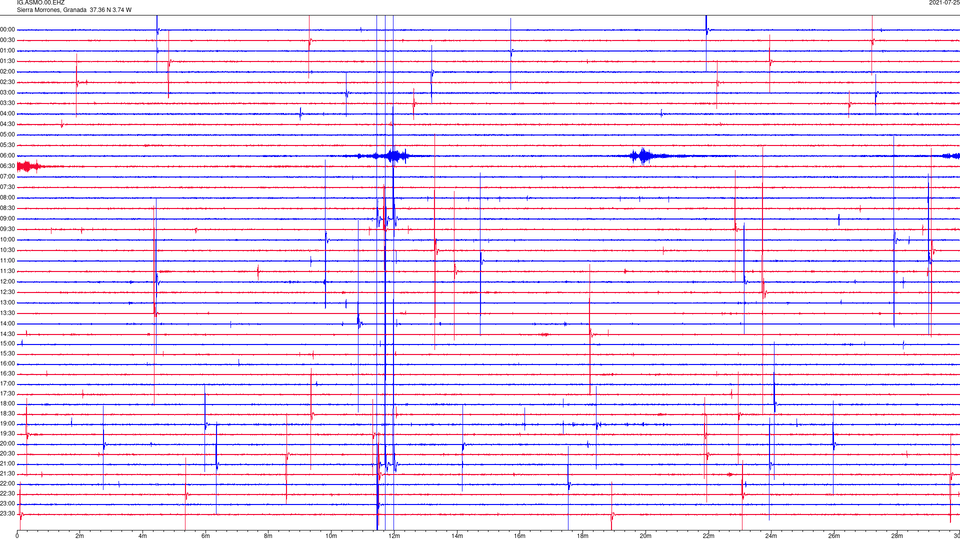Click the 18m tick on the time axis
The image size is (960, 540).
pyautogui.click(x=582, y=536)
